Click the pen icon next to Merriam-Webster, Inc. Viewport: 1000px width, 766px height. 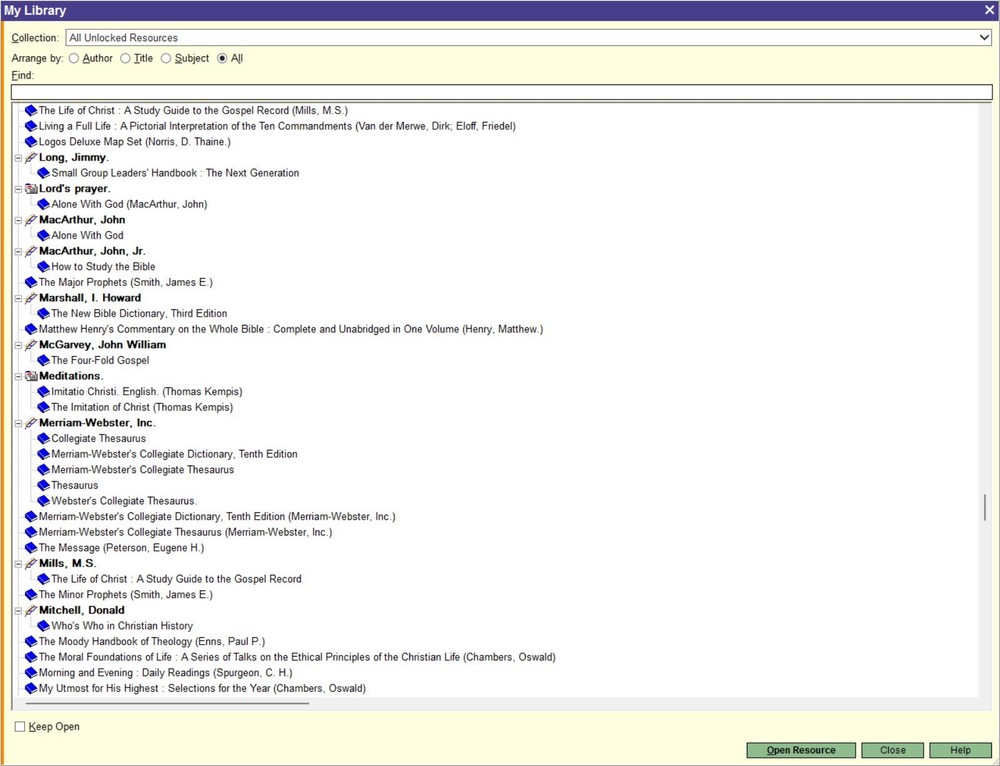pyautogui.click(x=30, y=422)
